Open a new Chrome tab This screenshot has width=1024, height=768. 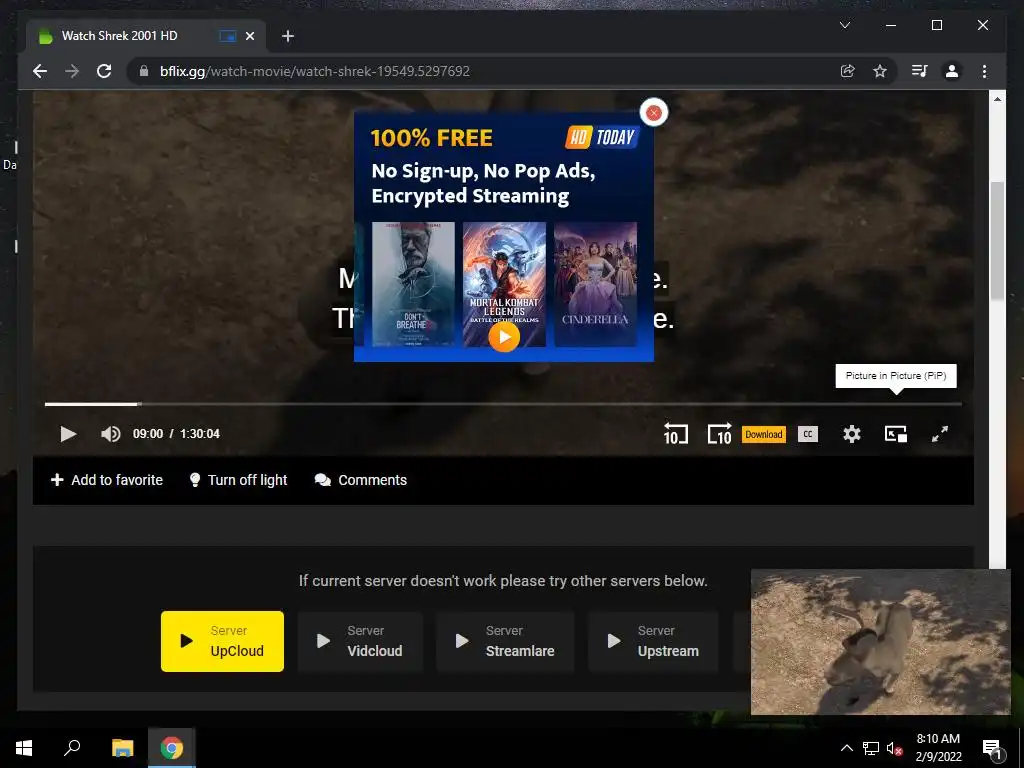[288, 36]
